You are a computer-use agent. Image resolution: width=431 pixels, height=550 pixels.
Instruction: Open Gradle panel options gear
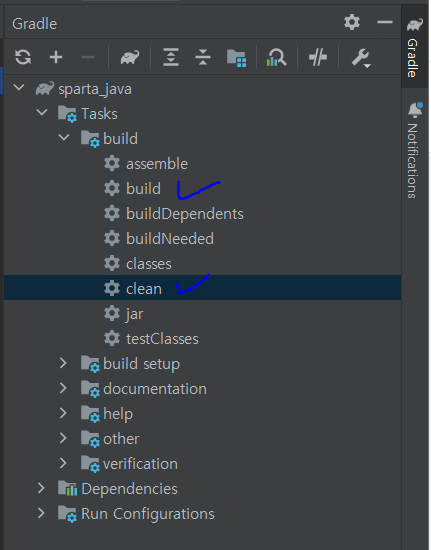352,22
